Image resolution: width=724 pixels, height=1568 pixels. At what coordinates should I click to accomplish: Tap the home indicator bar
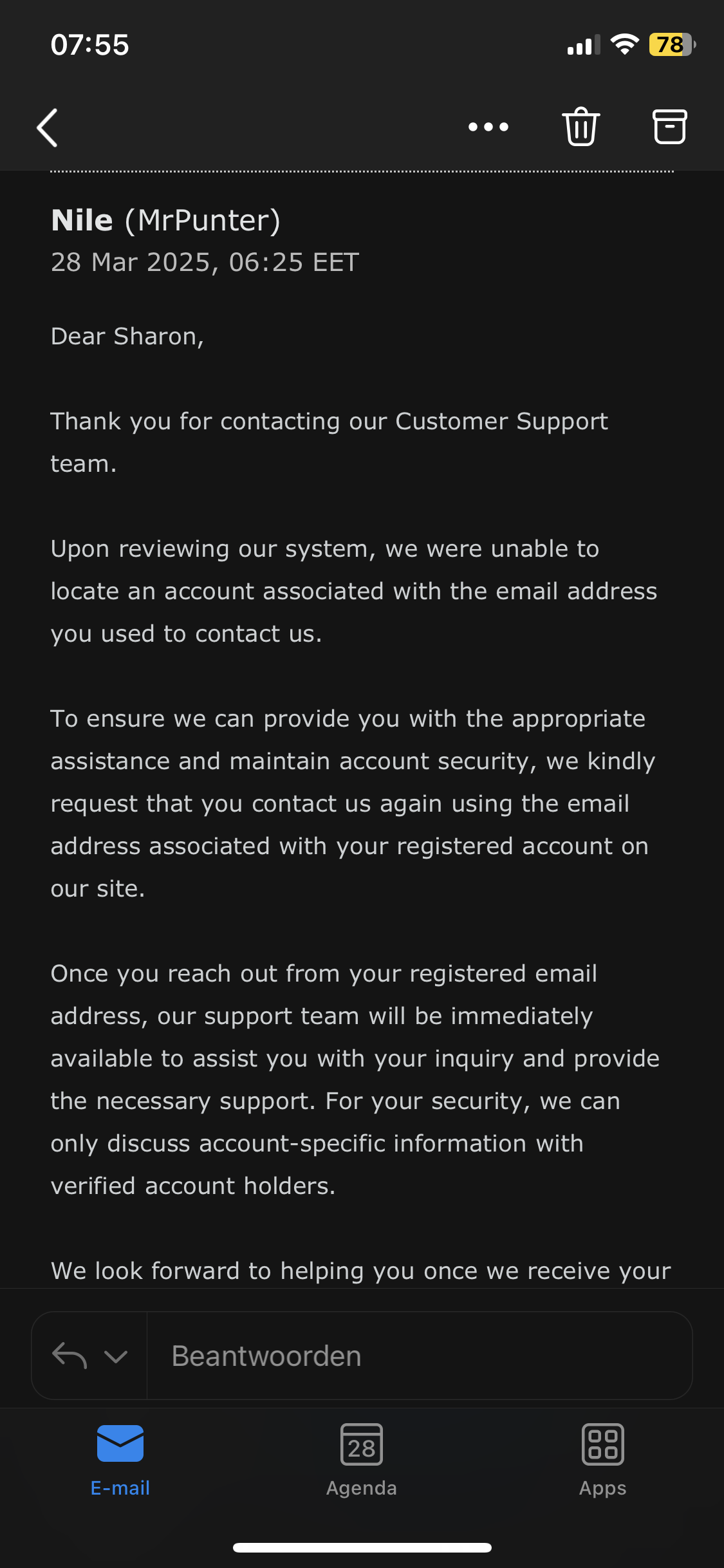[x=362, y=1547]
